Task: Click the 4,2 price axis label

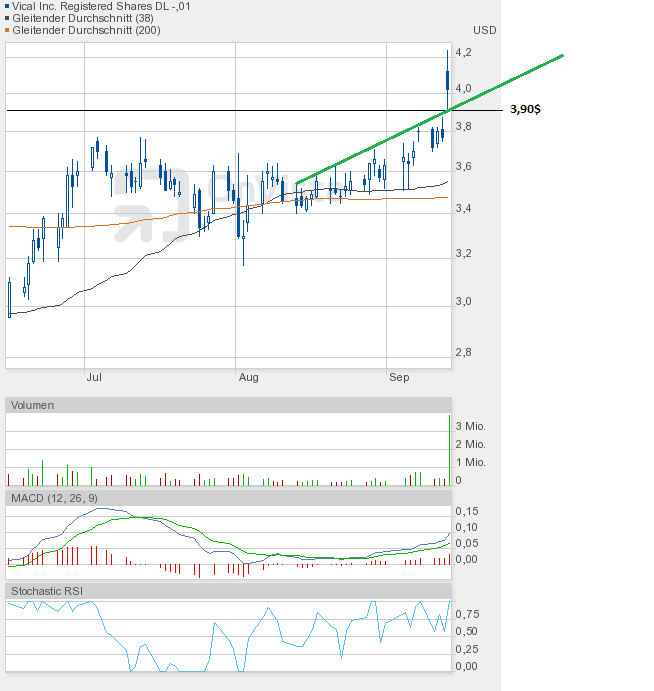Action: click(x=464, y=52)
